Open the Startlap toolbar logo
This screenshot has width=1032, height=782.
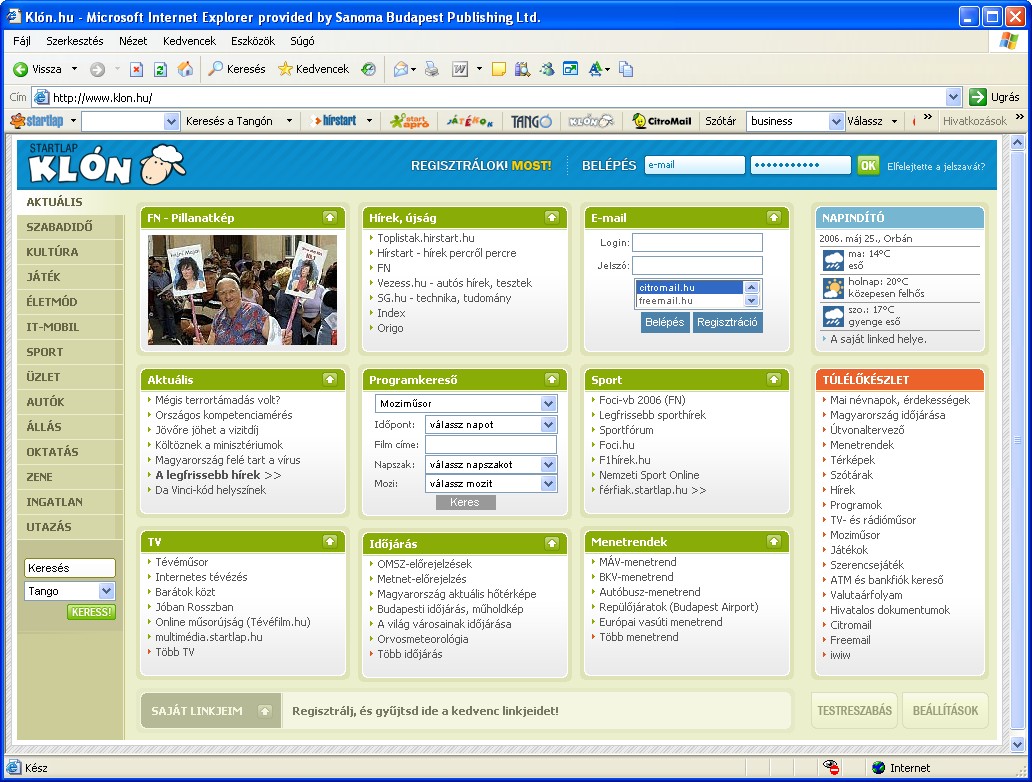click(x=38, y=121)
